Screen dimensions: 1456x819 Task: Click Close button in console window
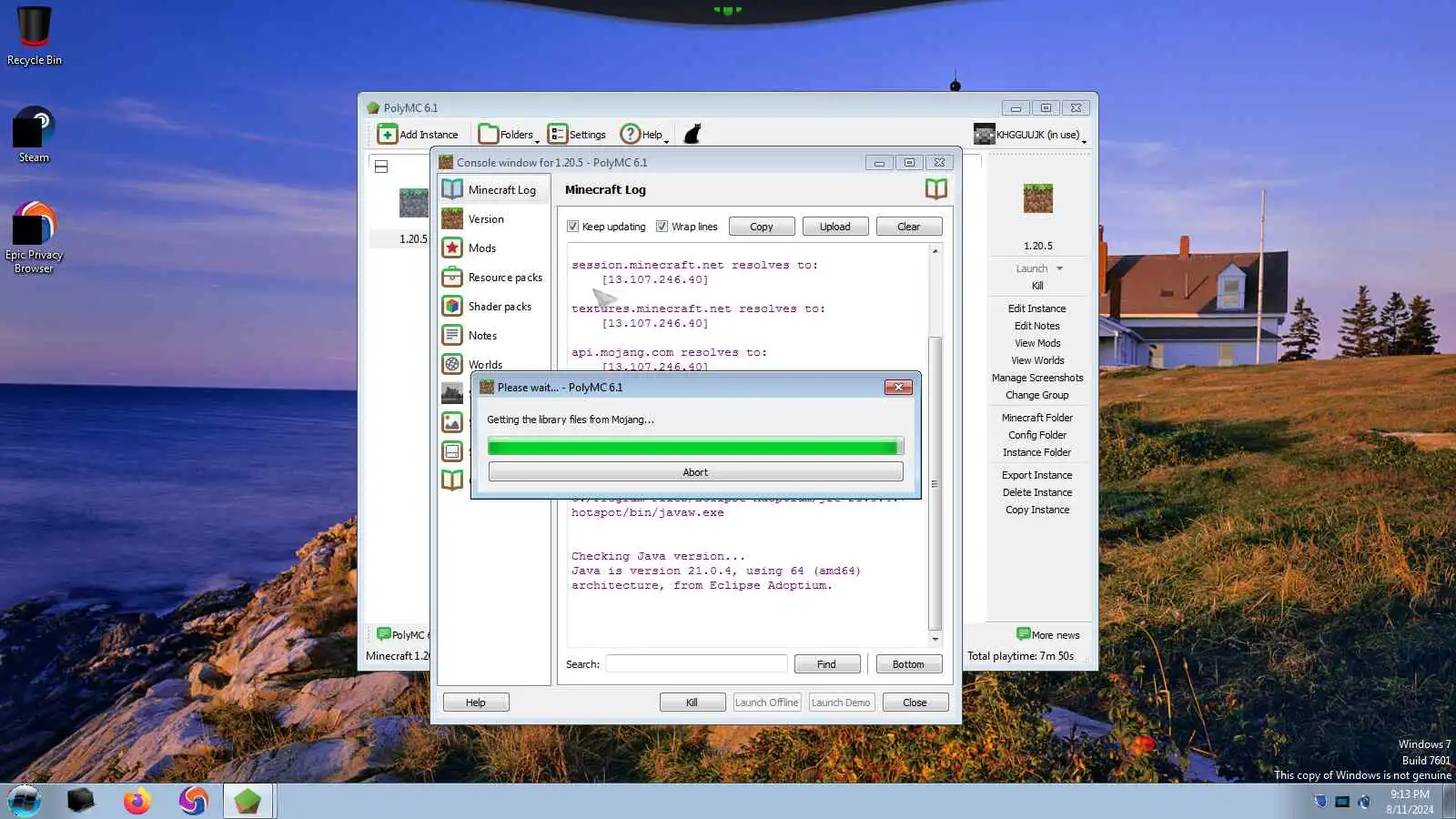click(915, 703)
